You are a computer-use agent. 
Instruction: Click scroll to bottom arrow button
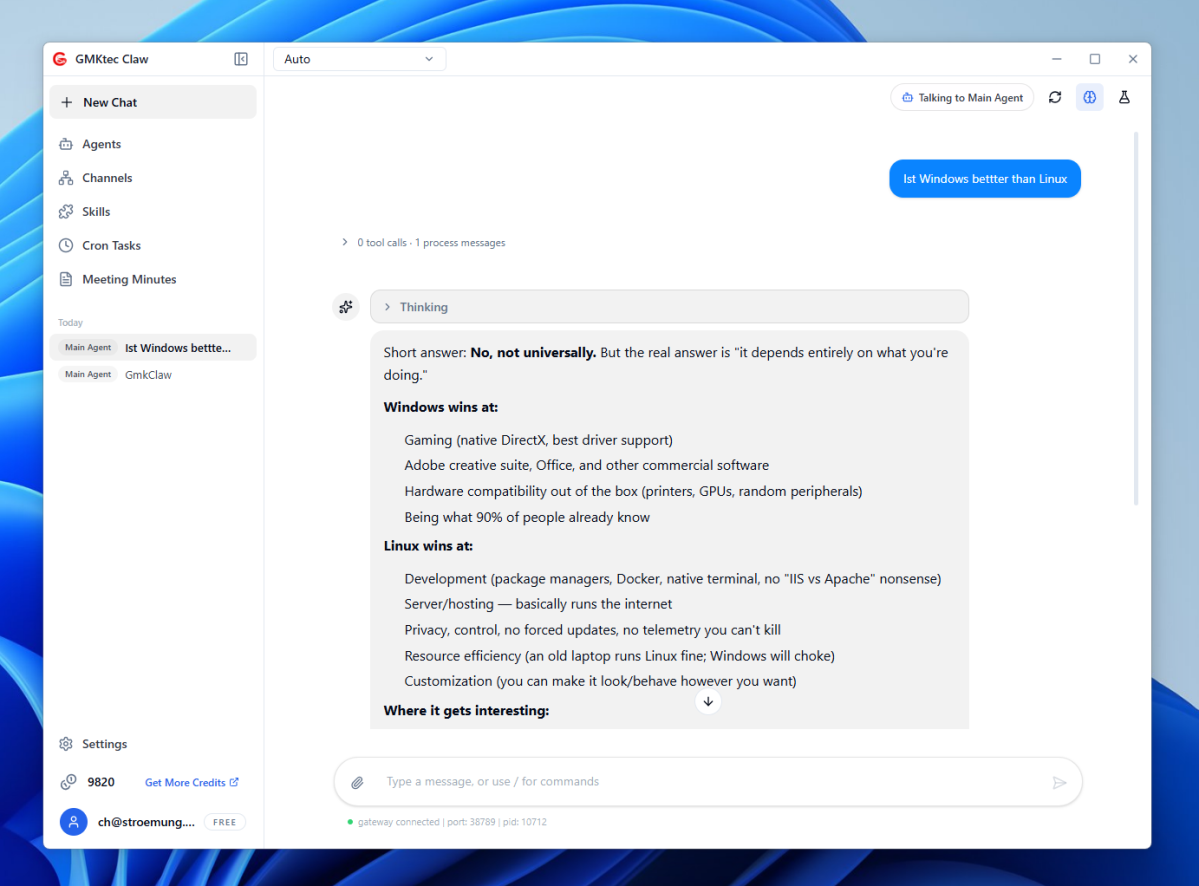coord(708,701)
